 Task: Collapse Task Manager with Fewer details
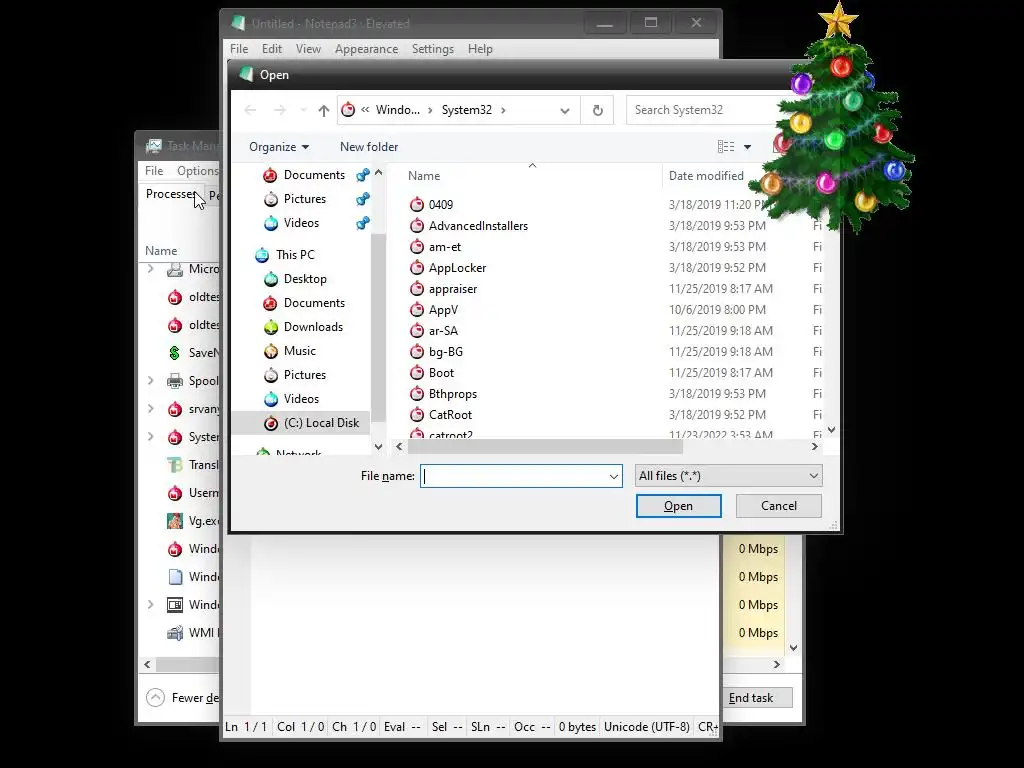[182, 697]
